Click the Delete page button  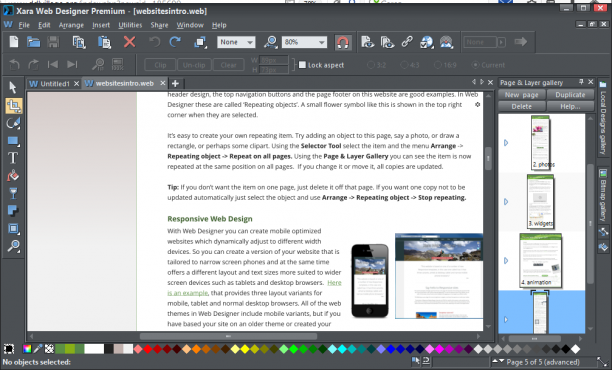tap(521, 106)
